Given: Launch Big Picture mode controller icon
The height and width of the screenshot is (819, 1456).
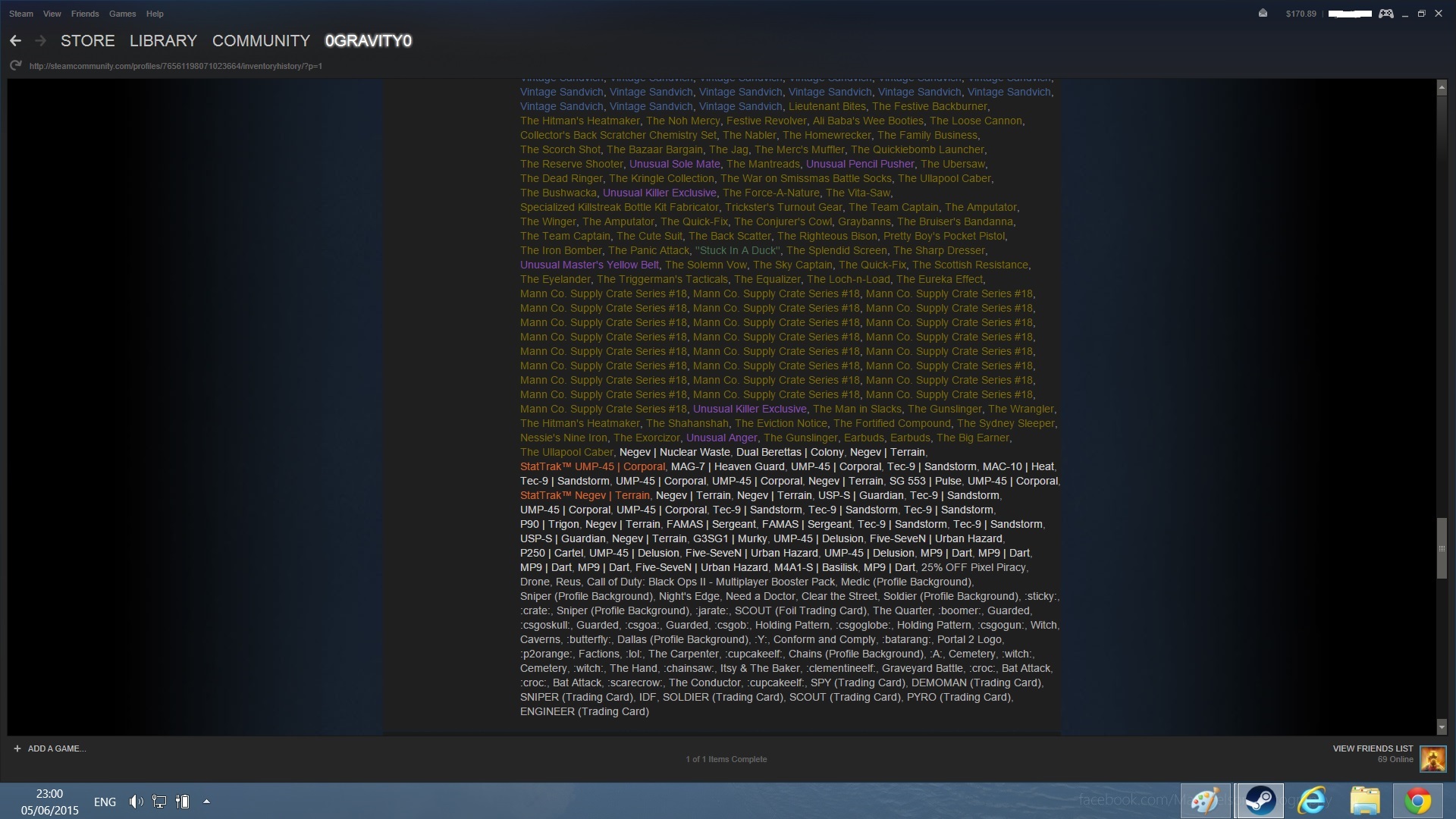Looking at the screenshot, I should tap(1385, 14).
